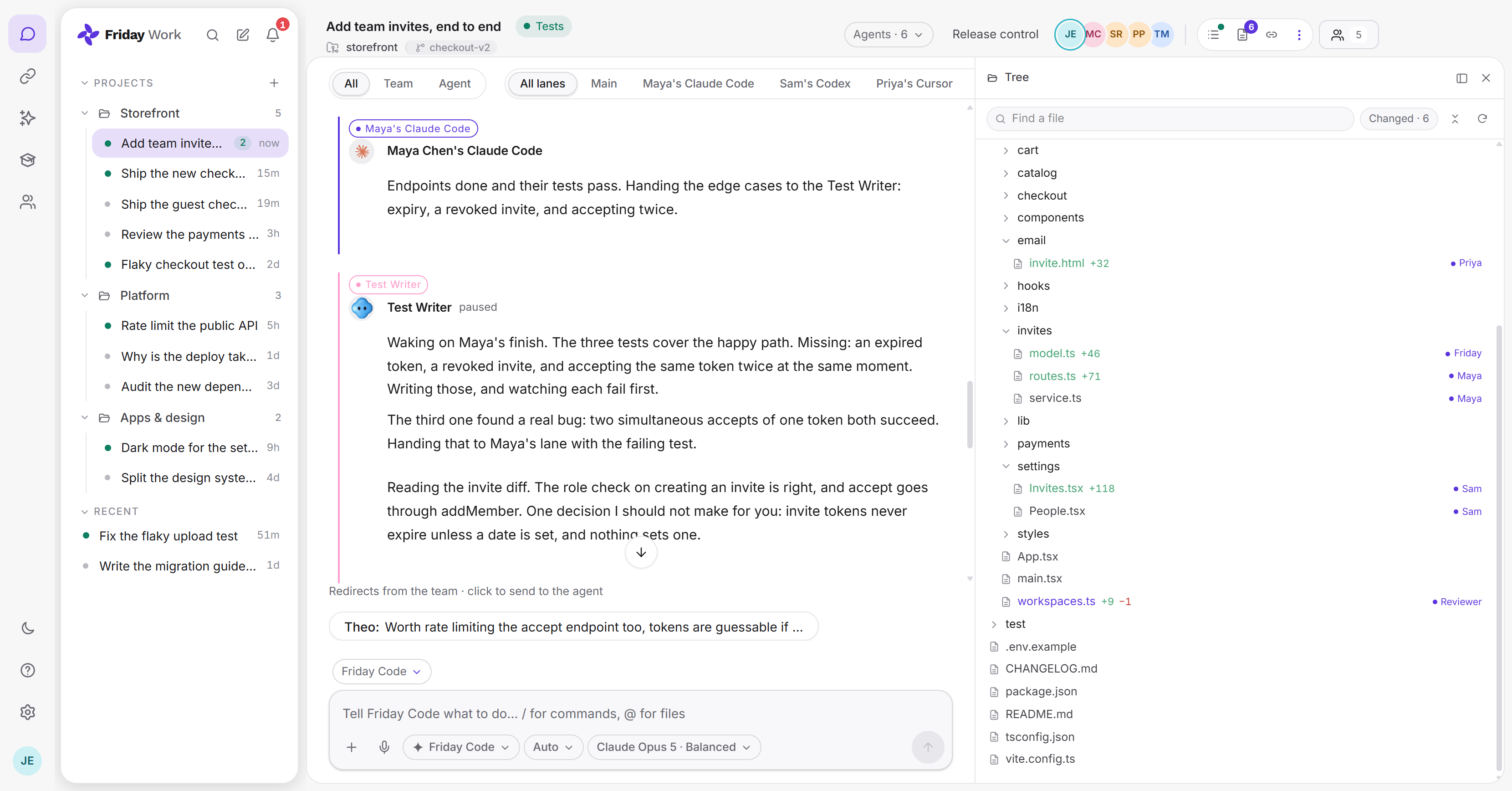Click the plus attach icon in composer
The image size is (1512, 791).
[352, 747]
